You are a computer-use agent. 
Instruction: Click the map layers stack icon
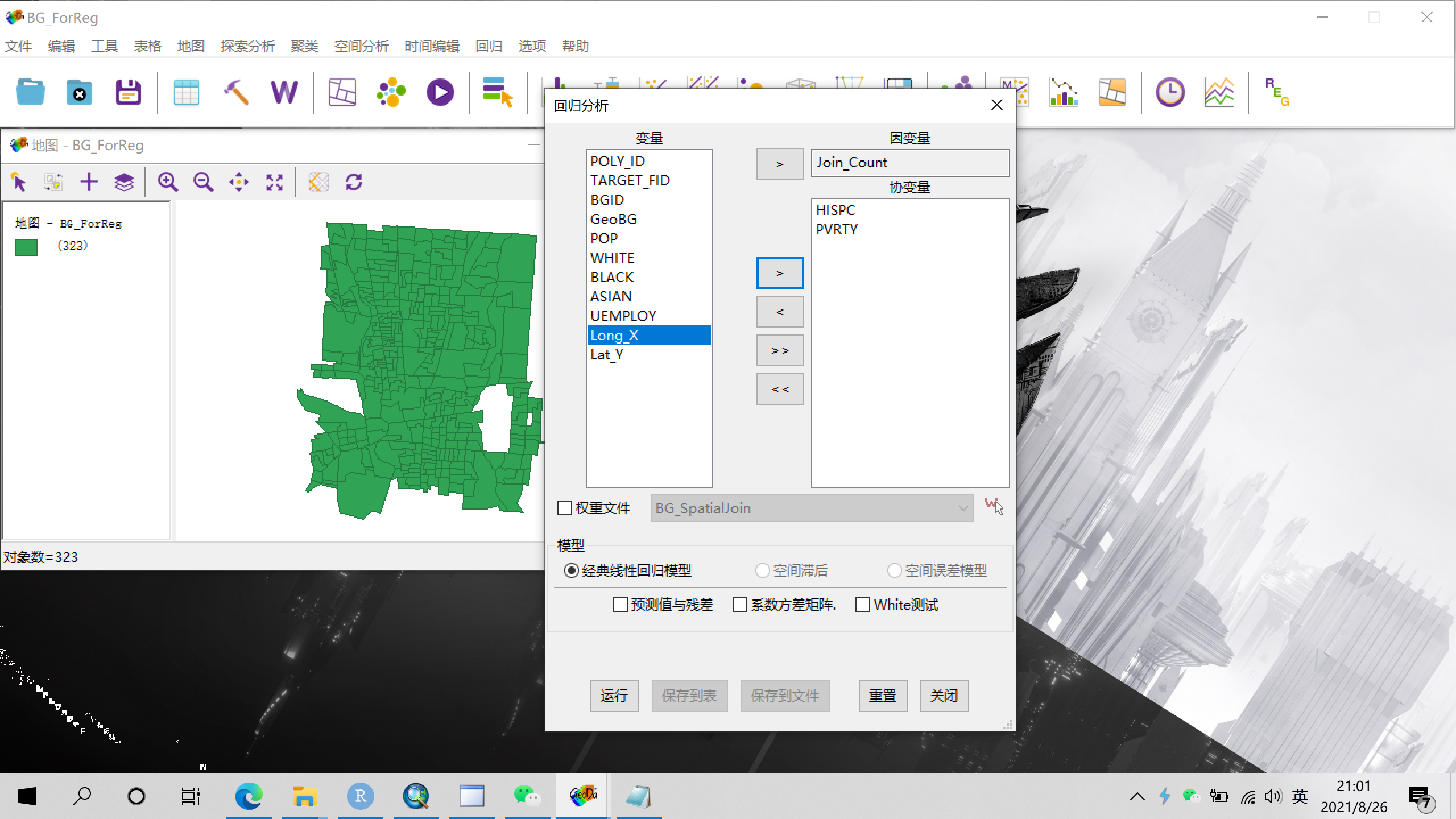tap(124, 182)
